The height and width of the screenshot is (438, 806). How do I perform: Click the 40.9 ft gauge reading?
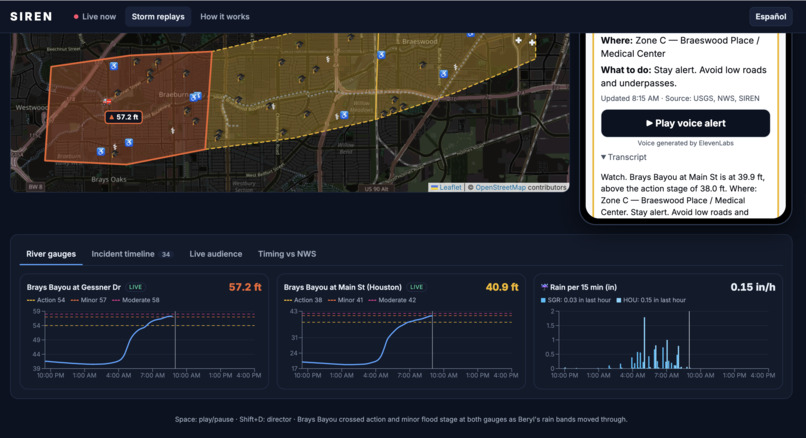(x=502, y=287)
